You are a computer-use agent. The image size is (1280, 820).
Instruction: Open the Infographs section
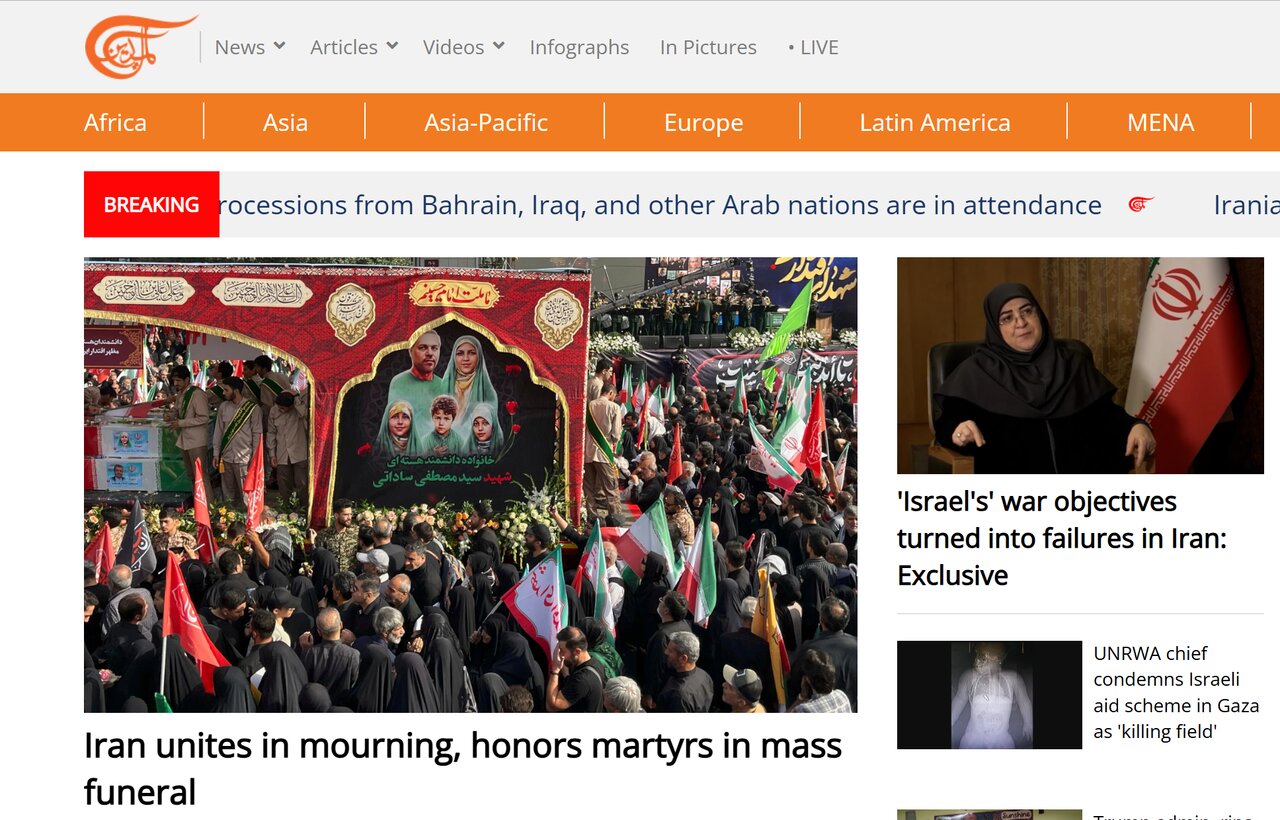tap(579, 47)
